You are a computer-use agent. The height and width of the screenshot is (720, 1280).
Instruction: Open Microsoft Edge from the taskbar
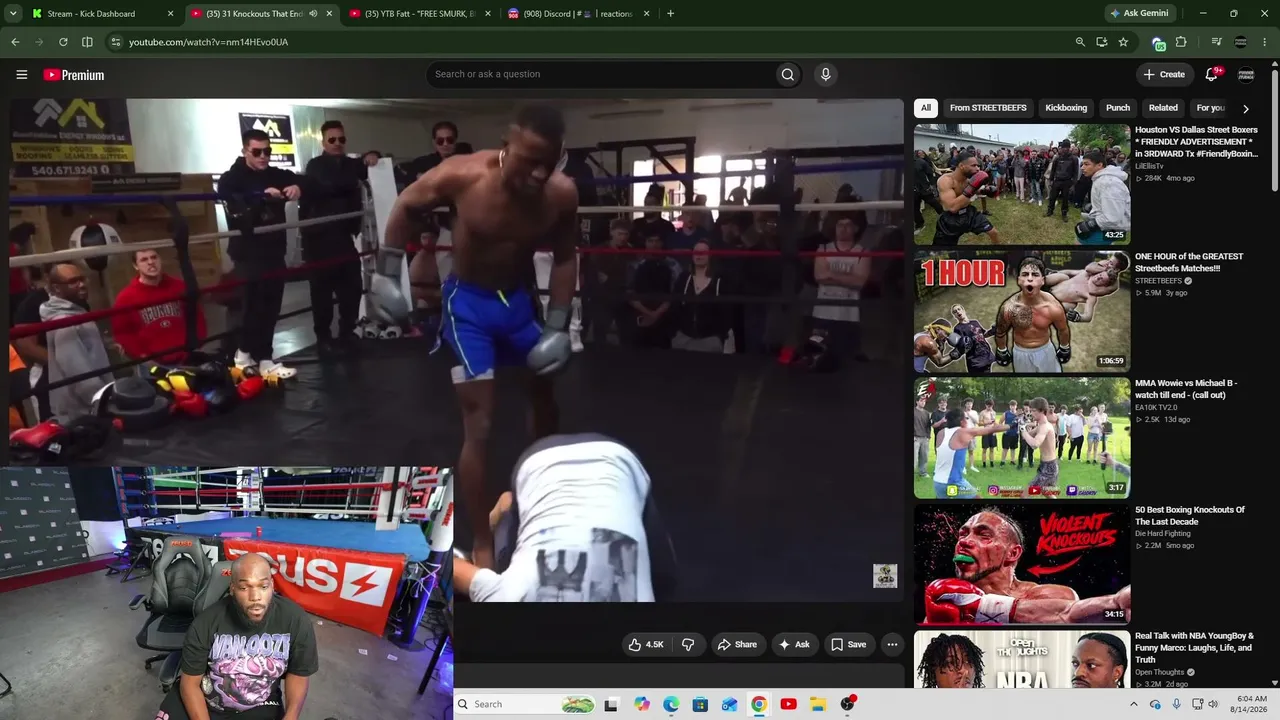[671, 704]
